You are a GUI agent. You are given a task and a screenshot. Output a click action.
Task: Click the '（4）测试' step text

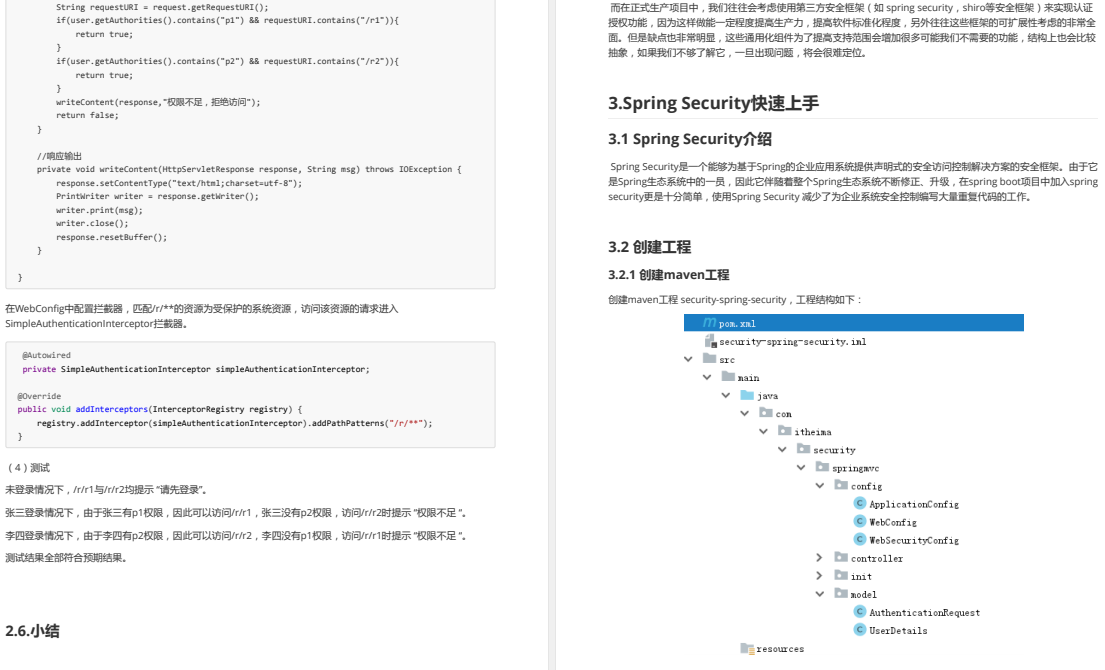pyautogui.click(x=27, y=468)
